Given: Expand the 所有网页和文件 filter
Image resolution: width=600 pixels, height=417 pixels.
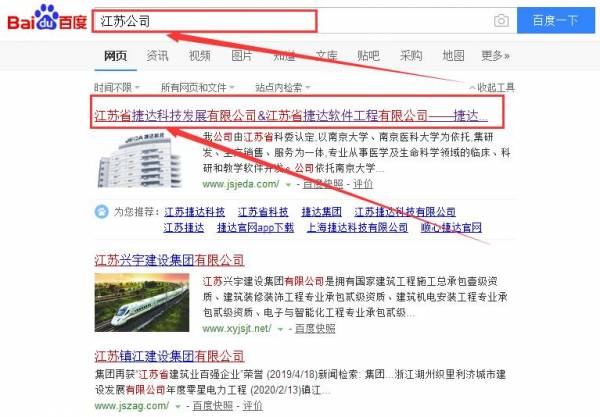Looking at the screenshot, I should 197,88.
